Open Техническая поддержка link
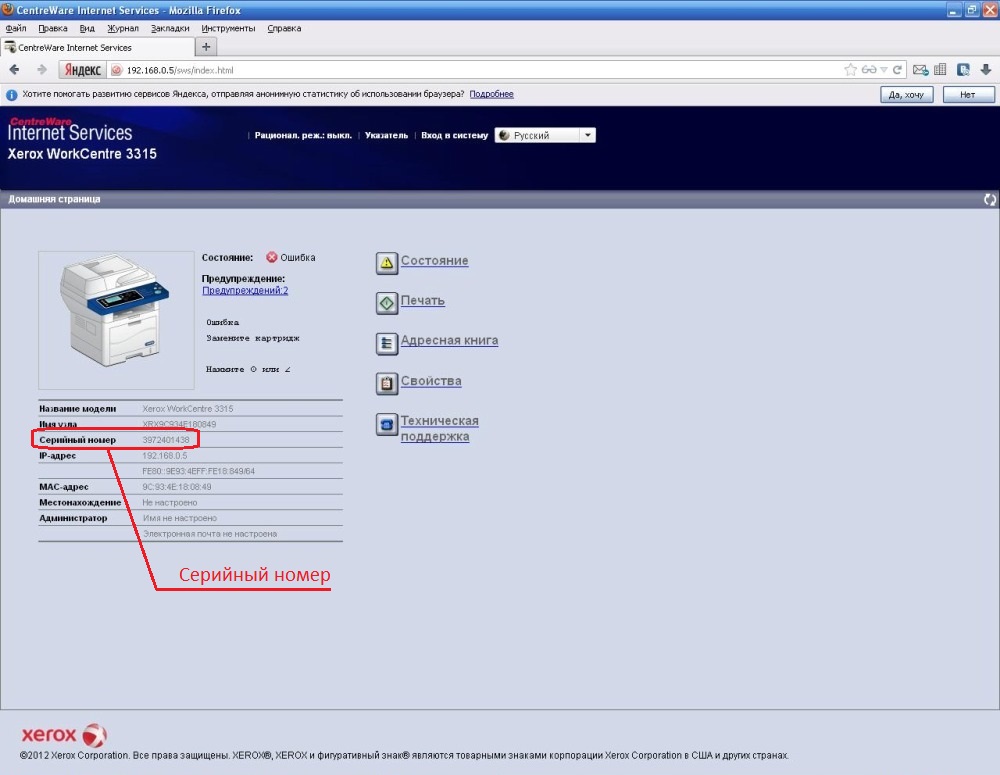Screen dimensions: 1000x775 click(439, 429)
